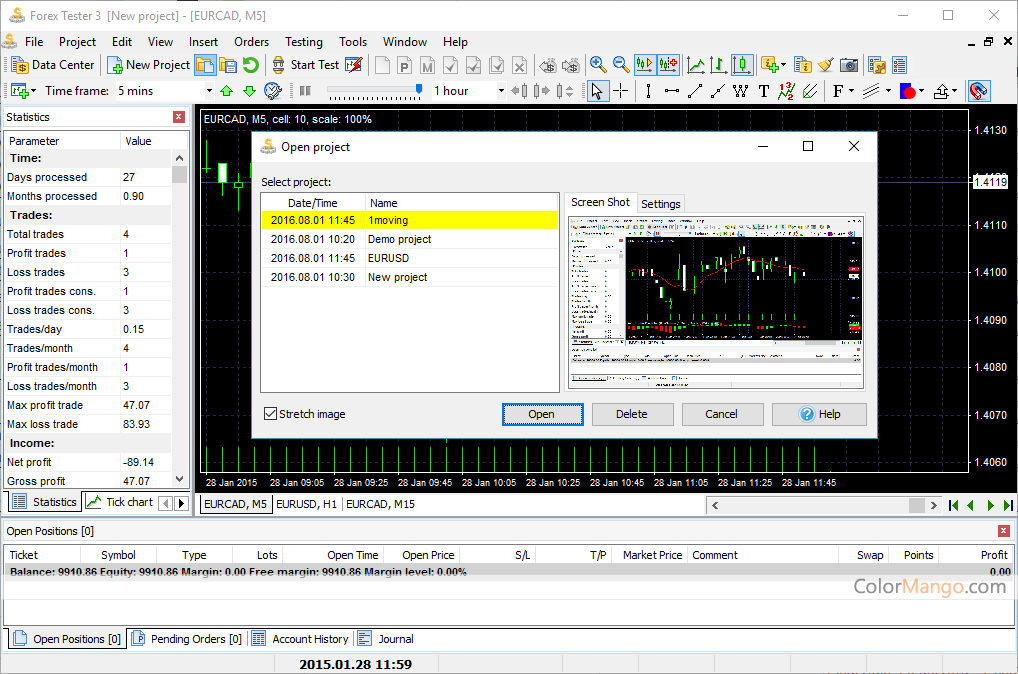Open the Time frame combo box
1018x674 pixels.
165,91
